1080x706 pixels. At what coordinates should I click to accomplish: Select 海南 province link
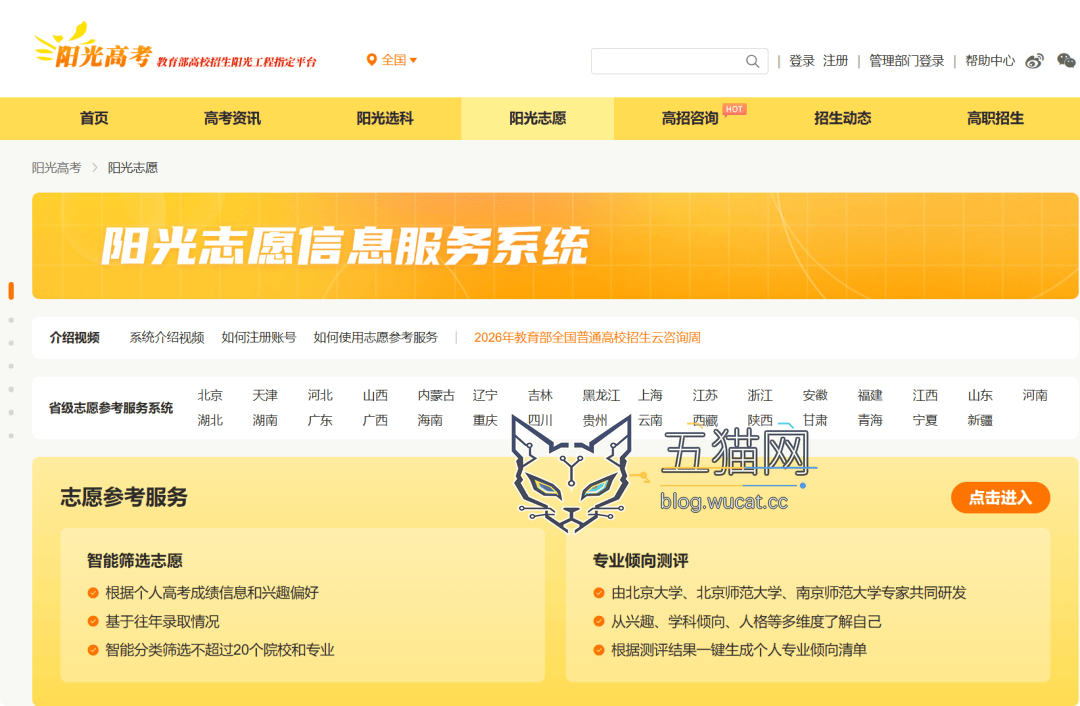[430, 420]
